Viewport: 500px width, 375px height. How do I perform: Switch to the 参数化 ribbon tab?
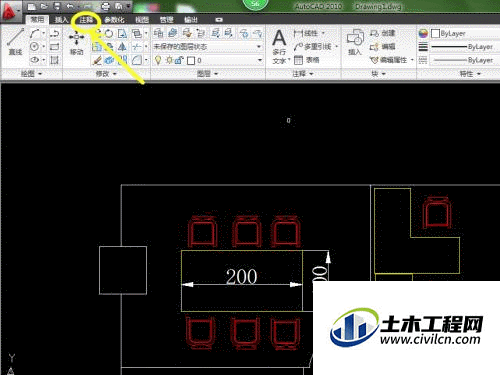coord(114,20)
